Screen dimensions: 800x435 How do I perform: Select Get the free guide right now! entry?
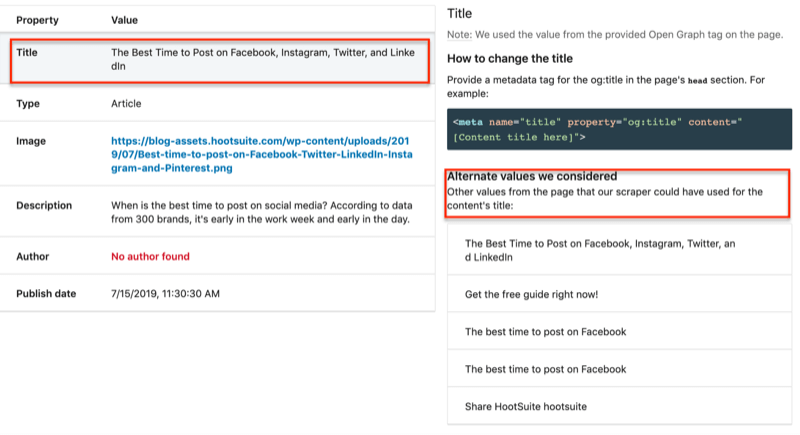click(x=619, y=294)
